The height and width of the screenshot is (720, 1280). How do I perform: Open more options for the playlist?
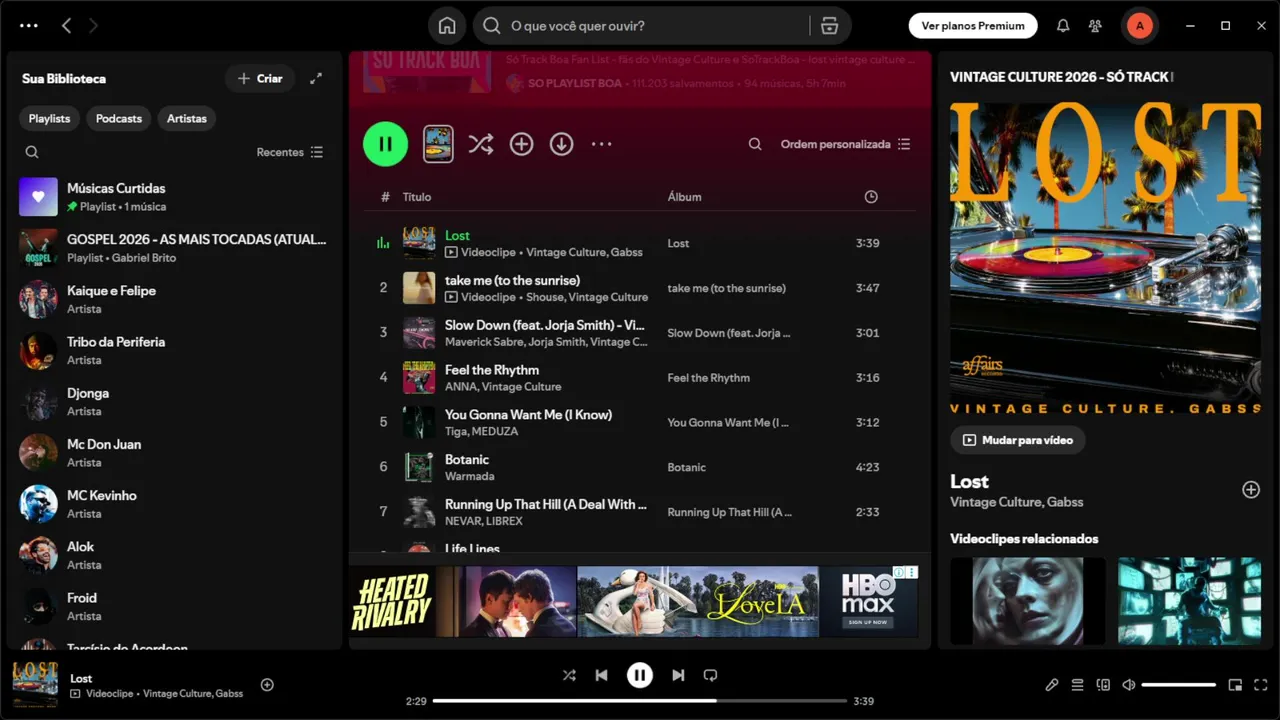tap(601, 144)
